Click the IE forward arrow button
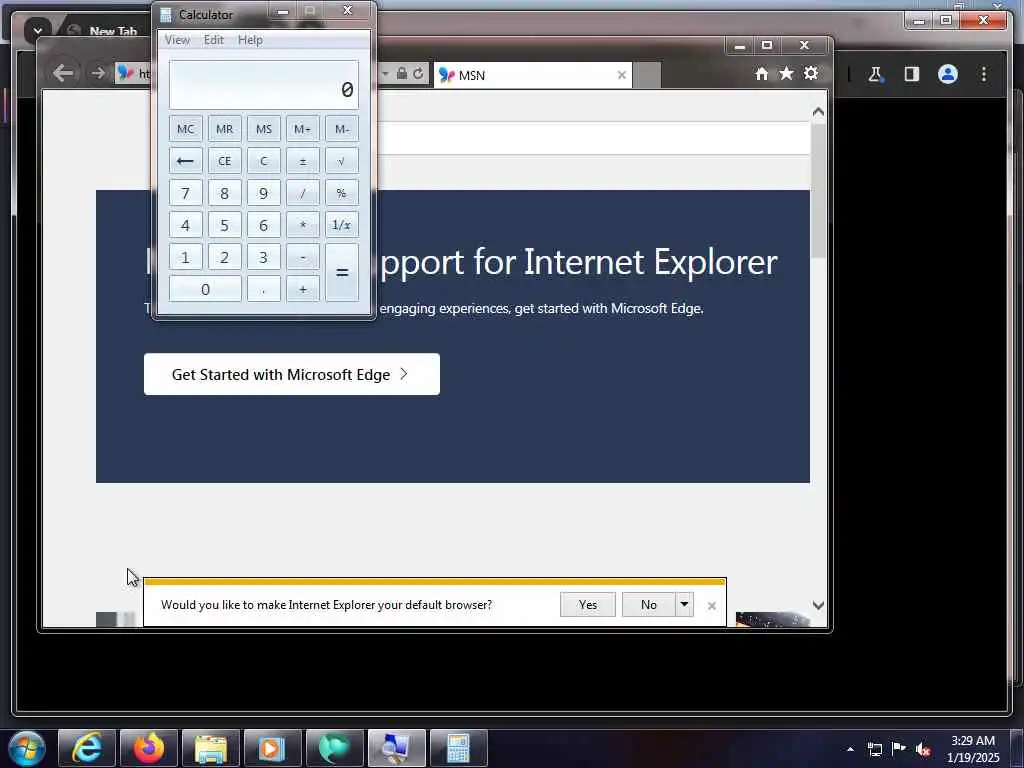Screen dimensions: 1024x768 pos(98,73)
